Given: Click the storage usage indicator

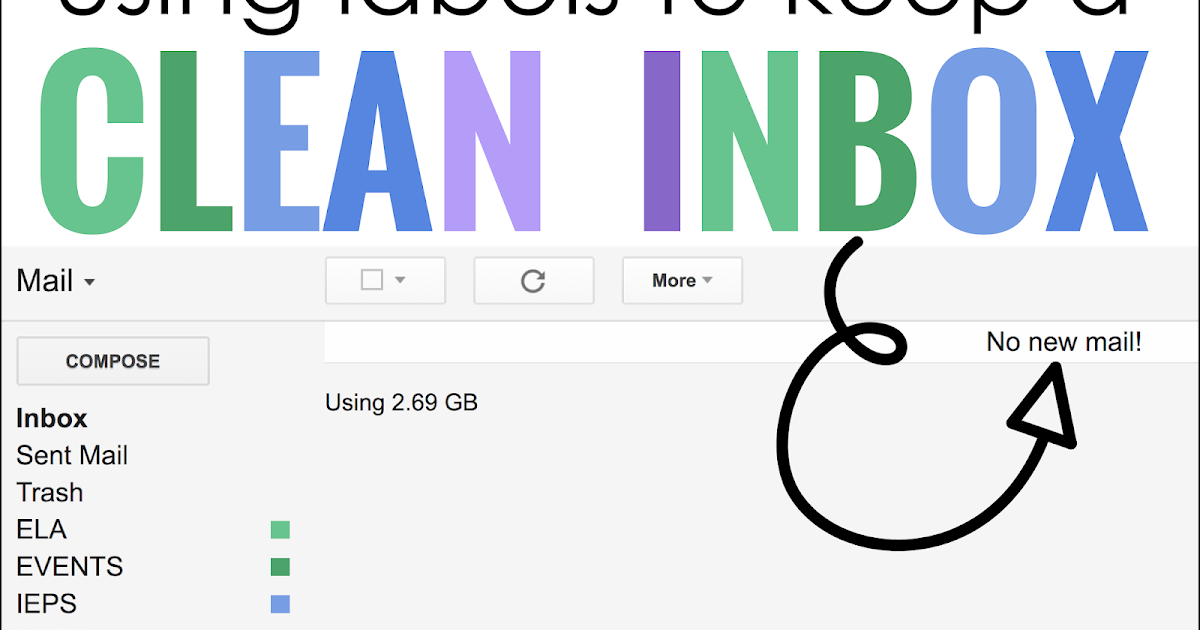Looking at the screenshot, I should [401, 402].
